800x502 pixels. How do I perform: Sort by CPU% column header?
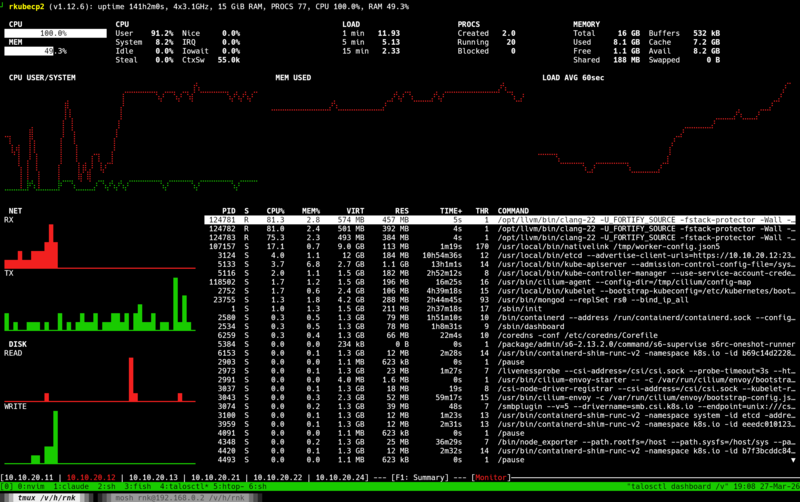pyautogui.click(x=273, y=210)
